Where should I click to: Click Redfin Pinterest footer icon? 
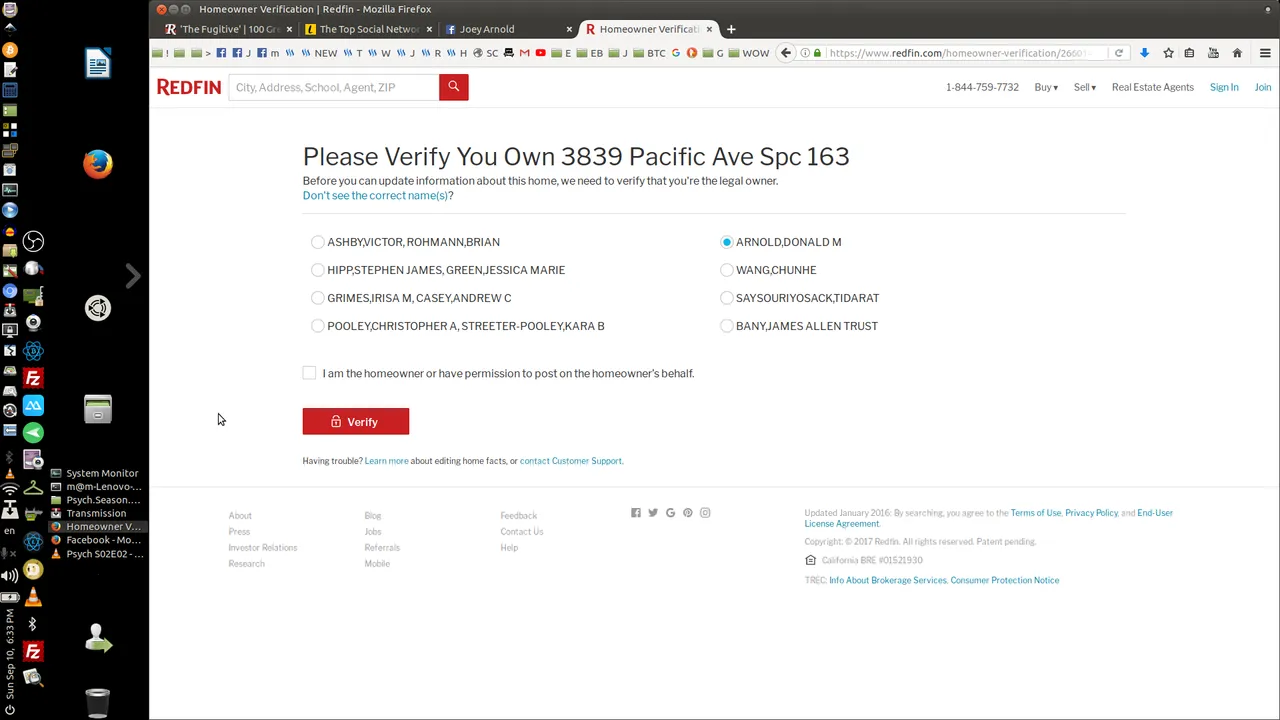(688, 513)
